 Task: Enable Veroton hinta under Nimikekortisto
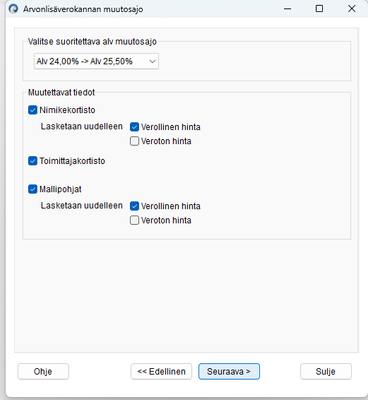point(134,141)
